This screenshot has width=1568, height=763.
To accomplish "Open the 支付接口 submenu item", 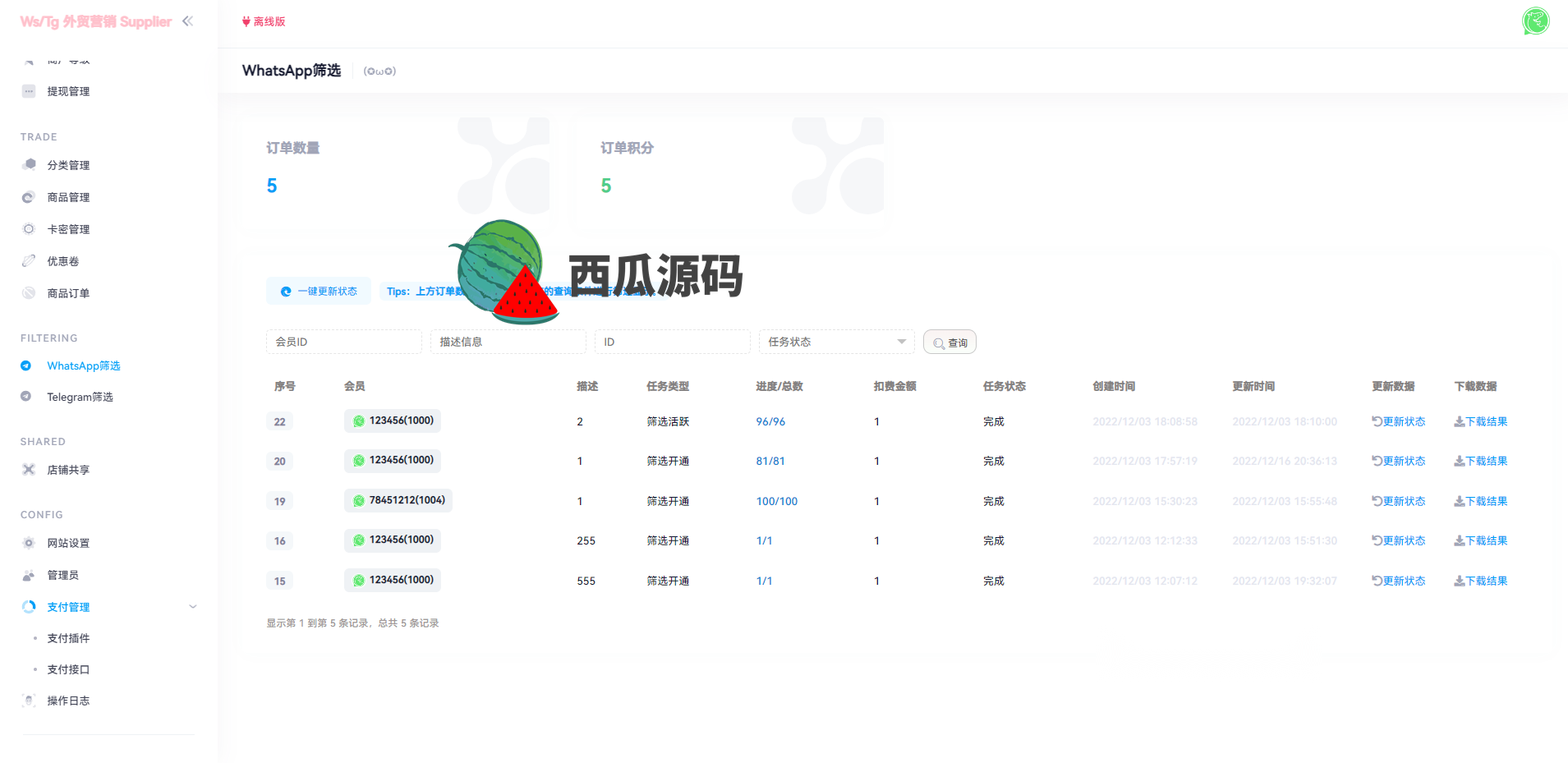I will pos(68,669).
